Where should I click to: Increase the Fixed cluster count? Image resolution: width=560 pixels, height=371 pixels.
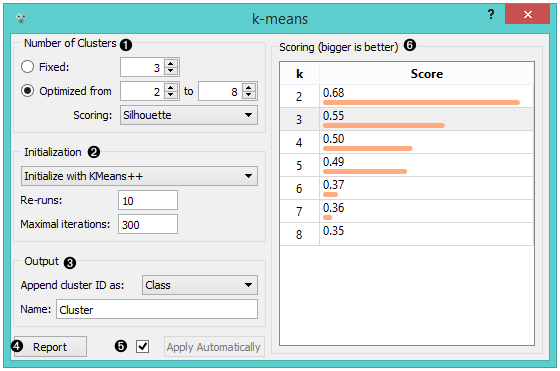point(171,63)
